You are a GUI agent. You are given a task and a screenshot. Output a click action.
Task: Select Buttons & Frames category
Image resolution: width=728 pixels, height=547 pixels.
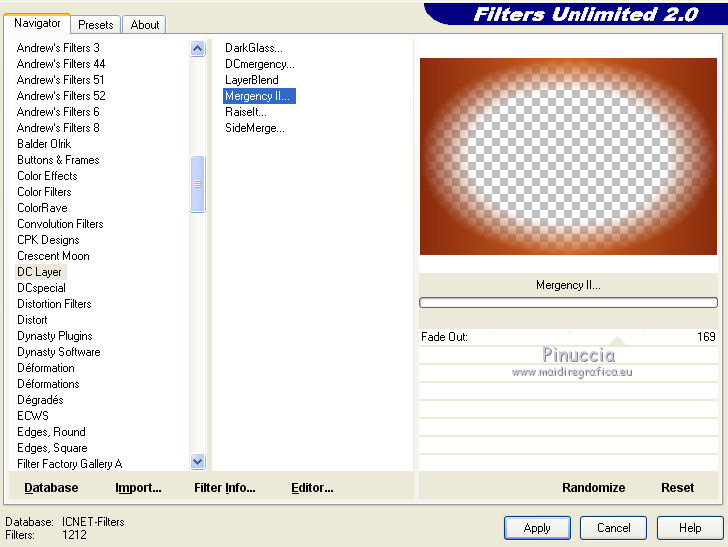(x=58, y=160)
